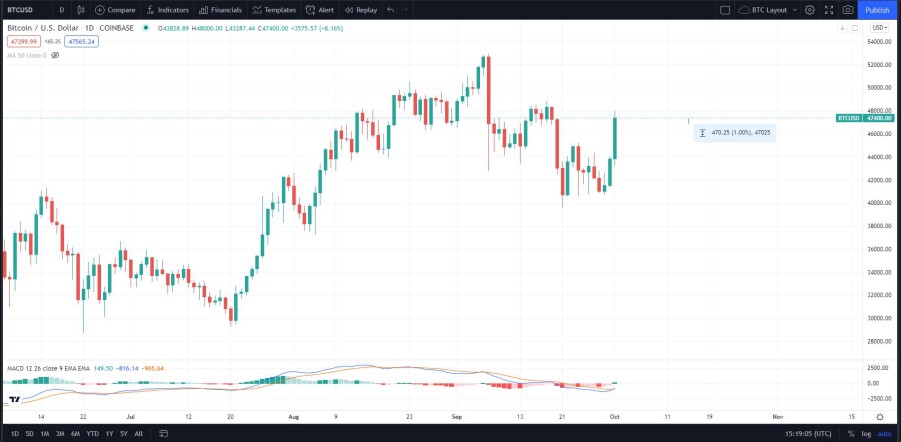The width and height of the screenshot is (901, 442).
Task: Toggle the log scale option
Action: tap(867, 433)
